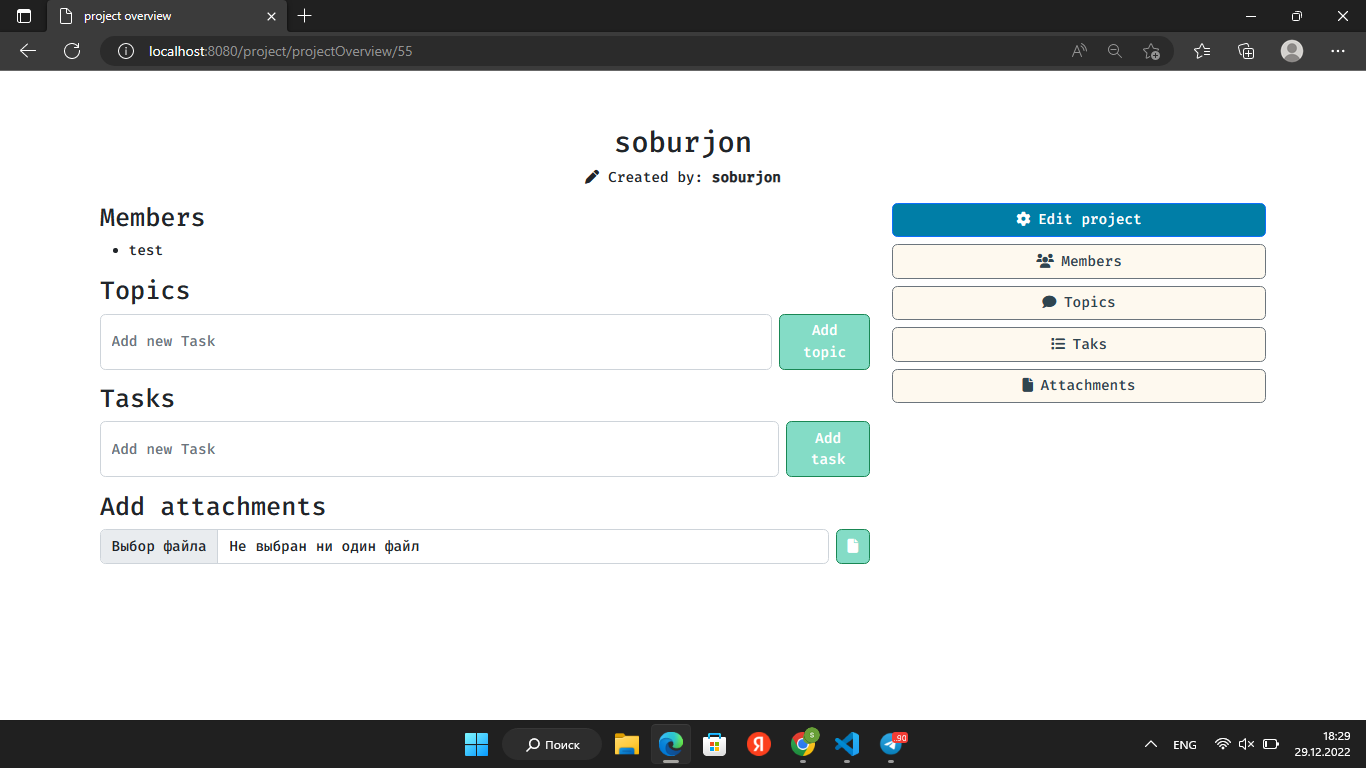Screen dimensions: 1366x768
Task: Focus the Tasks input field
Action: (x=439, y=449)
